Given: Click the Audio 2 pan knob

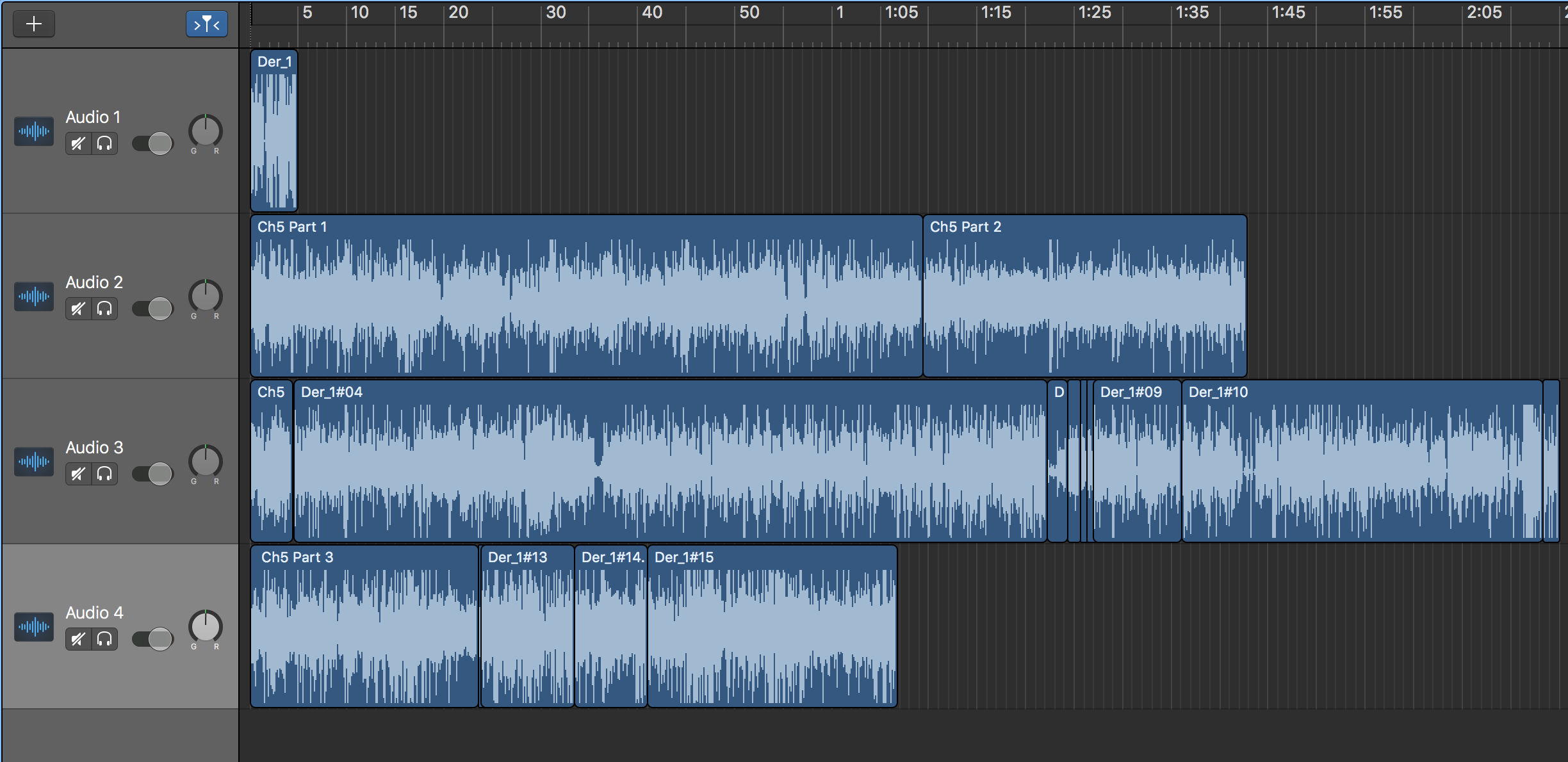Looking at the screenshot, I should [x=205, y=296].
